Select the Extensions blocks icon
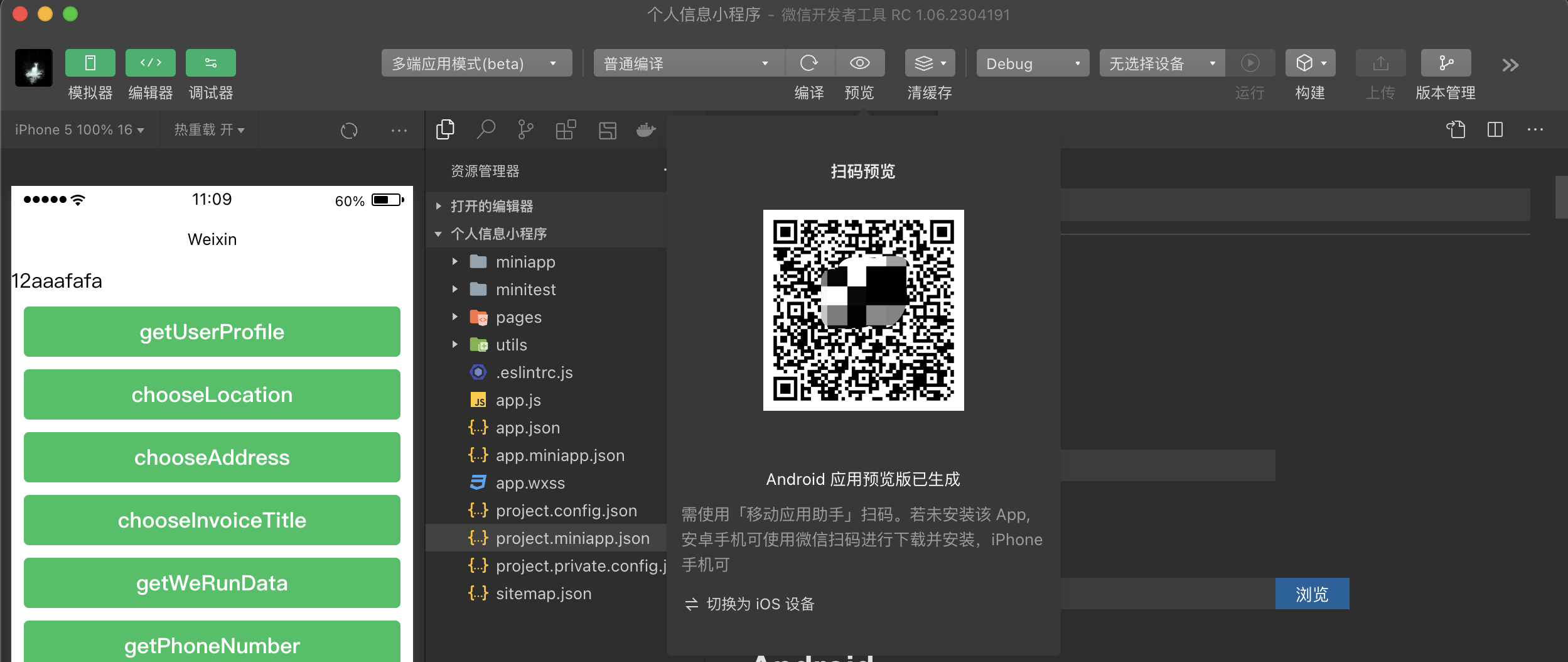This screenshot has width=1568, height=662. coord(566,129)
